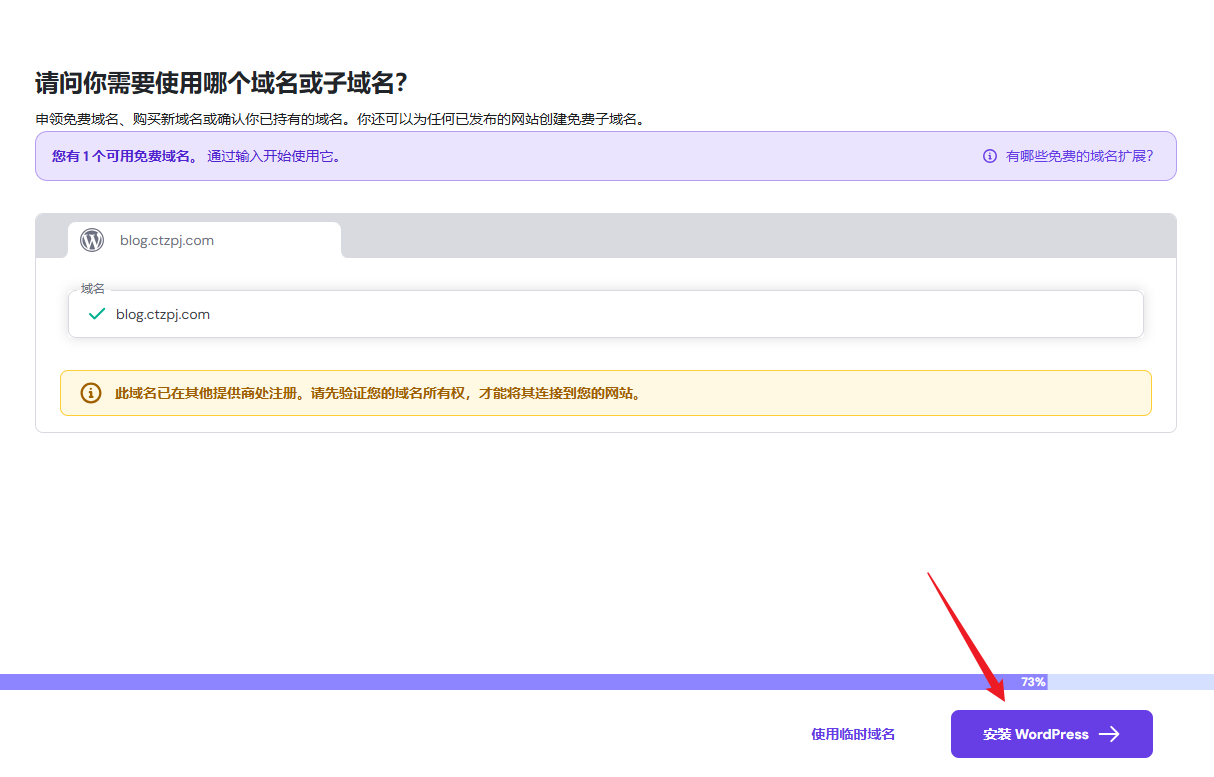Open the 有哪些免费的域名扩展? link
This screenshot has height=777, width=1214.
click(x=1079, y=156)
